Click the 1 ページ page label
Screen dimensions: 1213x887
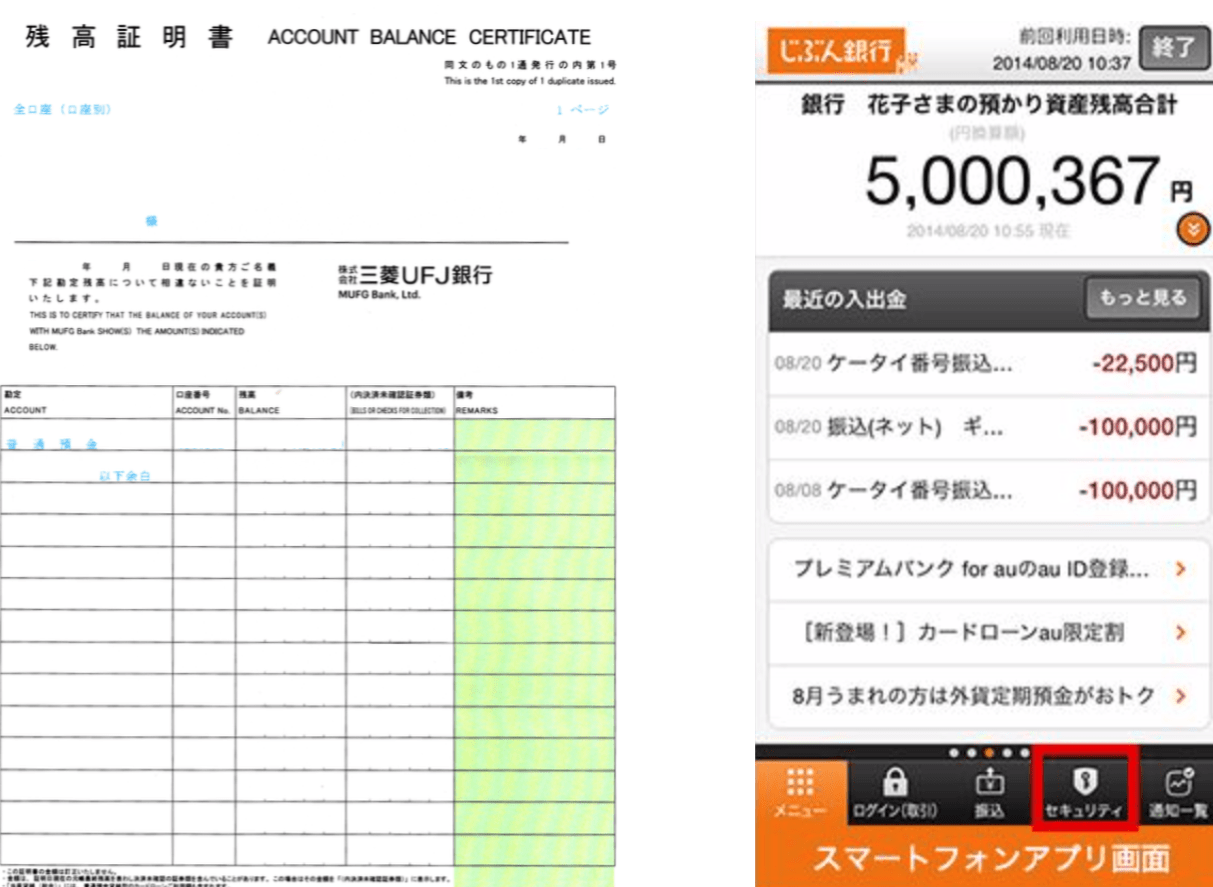pos(582,110)
